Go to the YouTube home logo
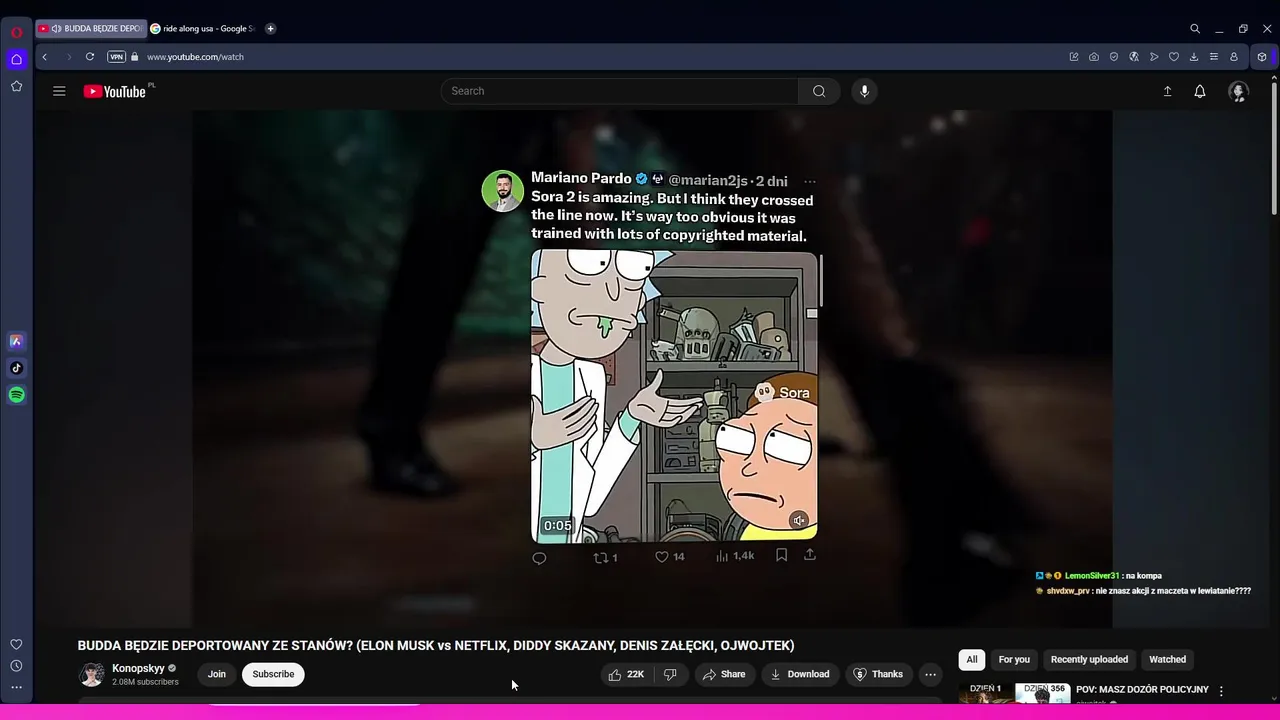Image resolution: width=1280 pixels, height=720 pixels. click(x=116, y=91)
